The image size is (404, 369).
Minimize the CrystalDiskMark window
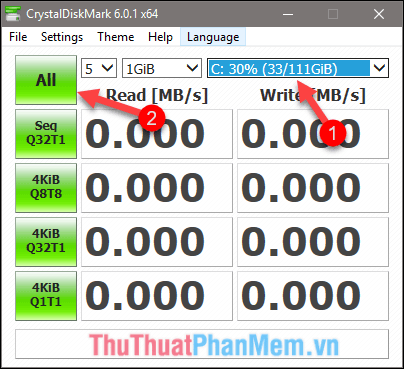pyautogui.click(x=288, y=14)
